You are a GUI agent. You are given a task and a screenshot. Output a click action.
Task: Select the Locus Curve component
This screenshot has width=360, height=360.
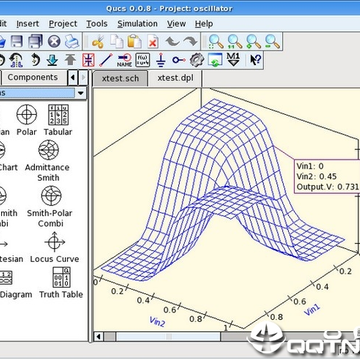54,247
